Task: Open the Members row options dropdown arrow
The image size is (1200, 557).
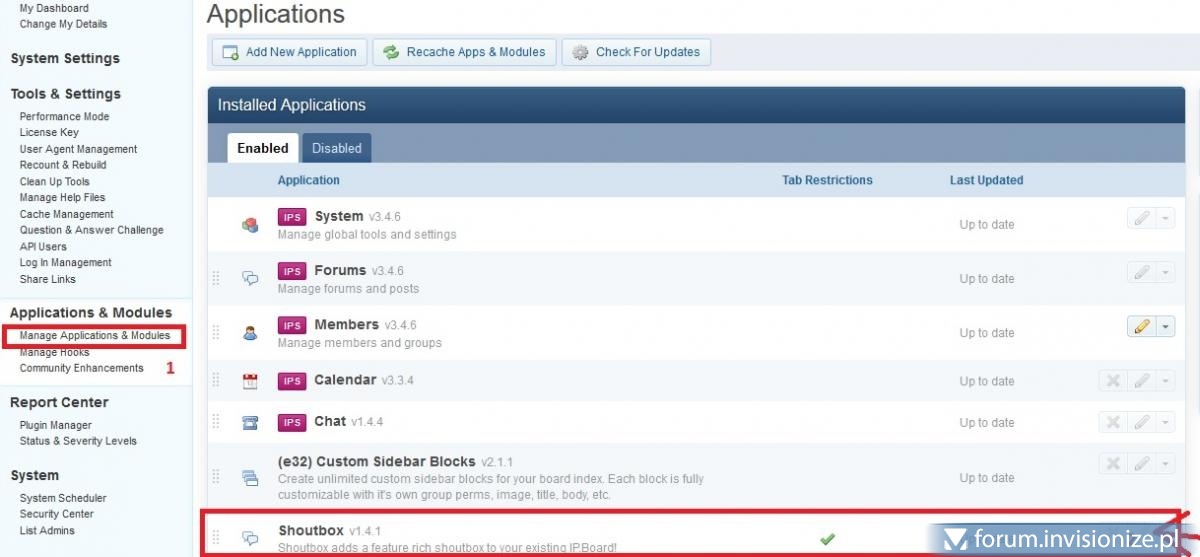Action: click(x=1165, y=326)
